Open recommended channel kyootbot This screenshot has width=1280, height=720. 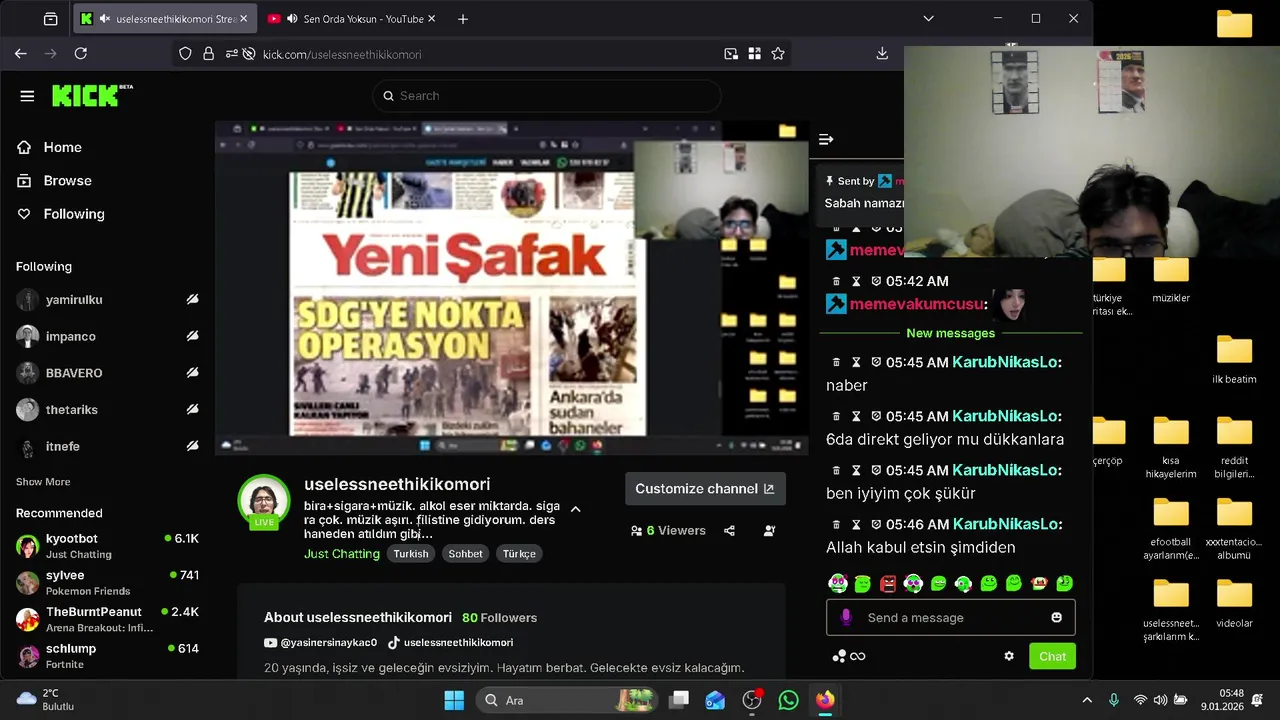pos(107,545)
